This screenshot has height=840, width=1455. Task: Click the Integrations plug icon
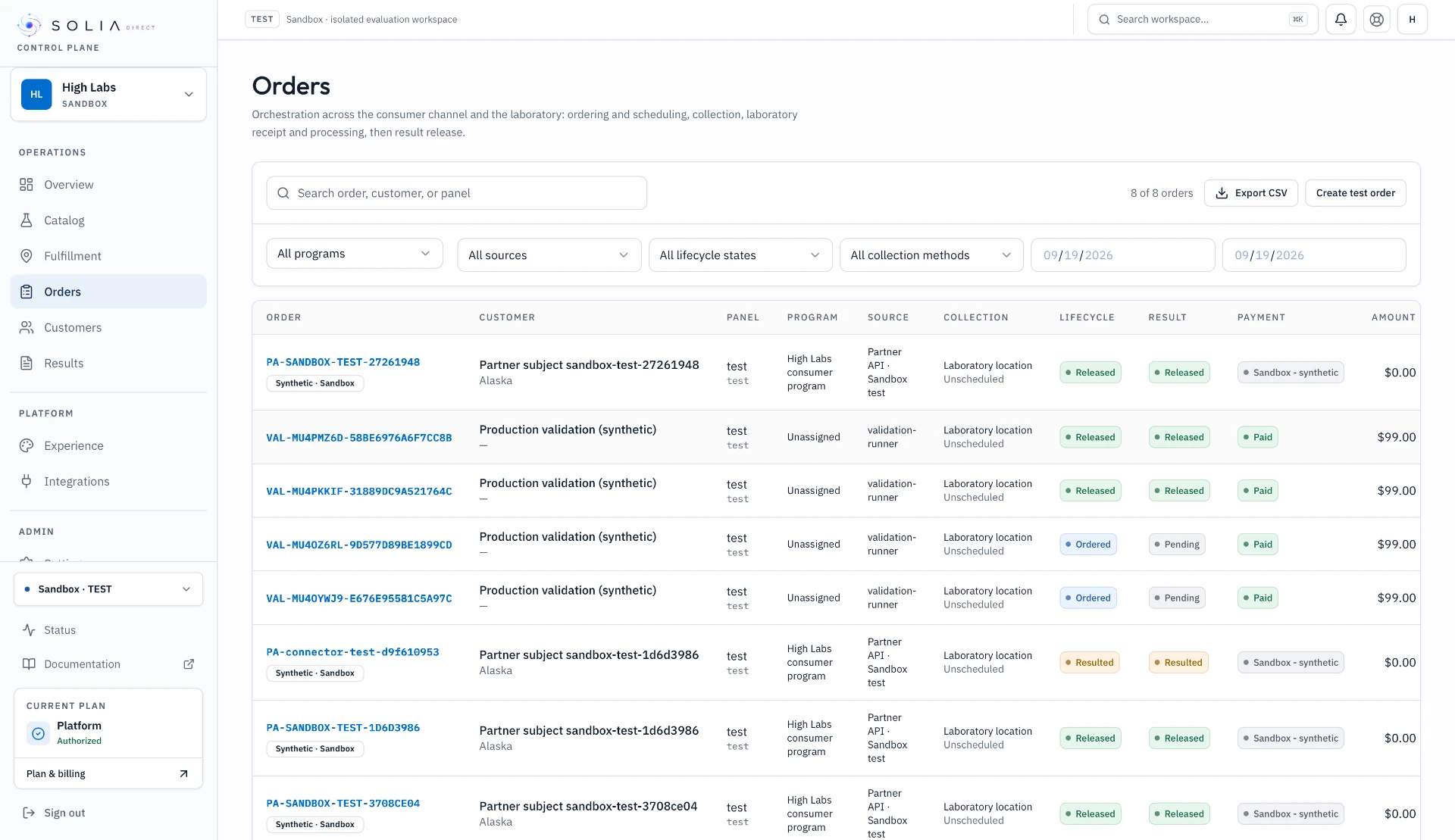(x=27, y=481)
